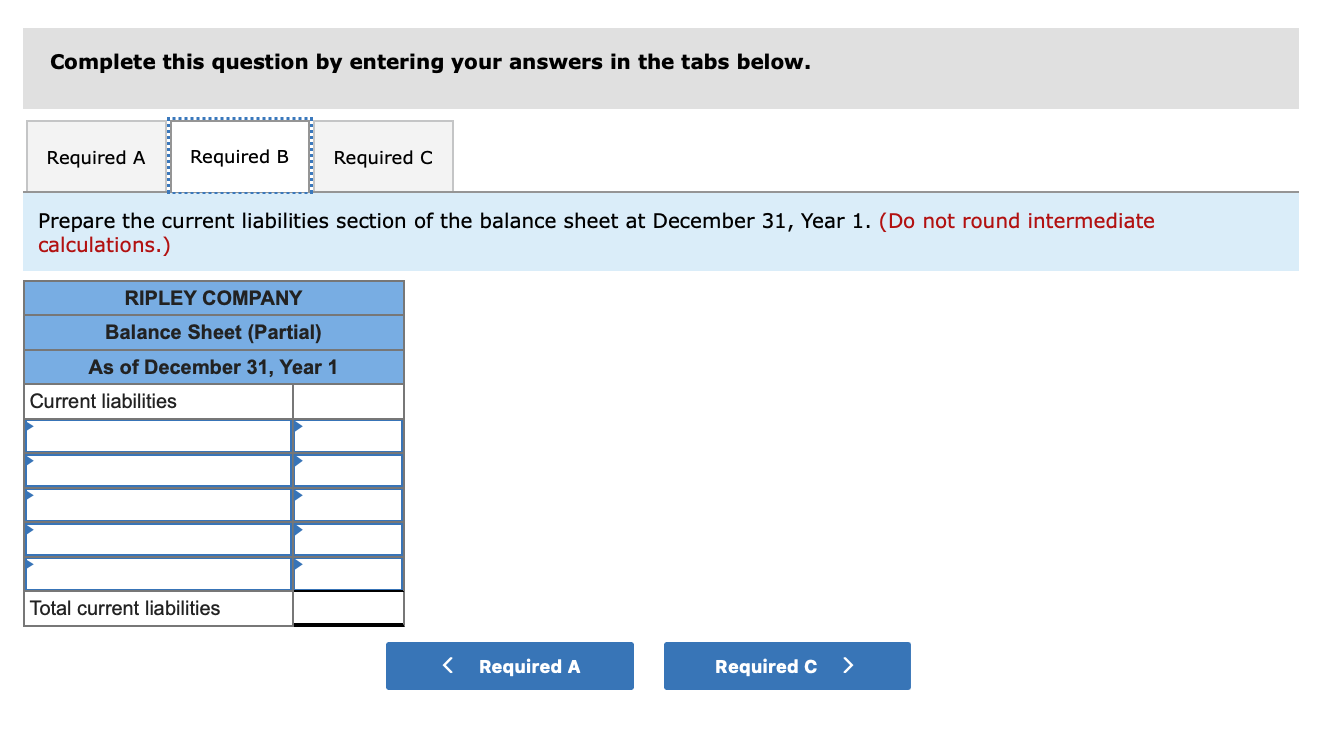Open the first liability name dropdown
Viewport: 1336px width, 740px height.
(158, 436)
